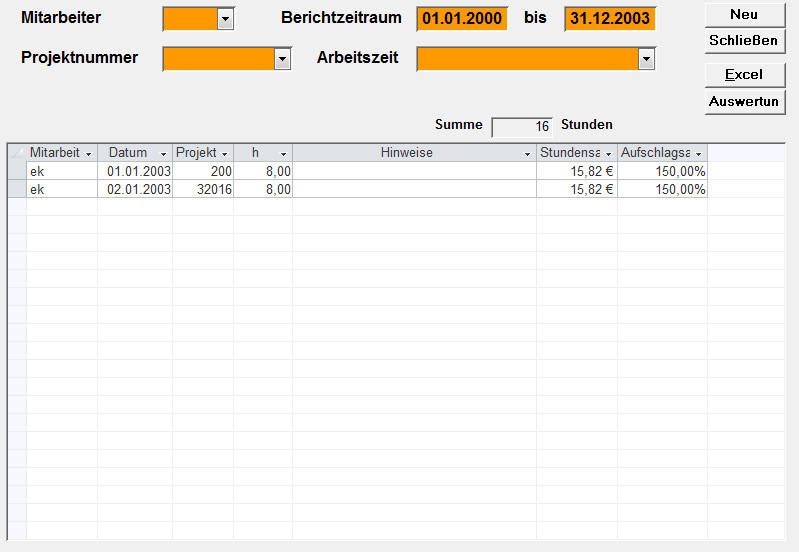This screenshot has height=552, width=799.
Task: Click the 150,00% cell in the project 200 row
Action: click(663, 171)
